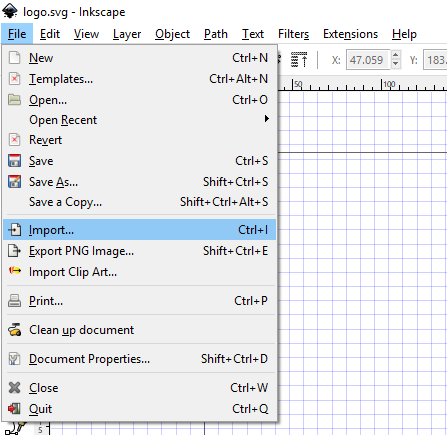Click the X coordinate input field
The height and width of the screenshot is (435, 447).
pos(368,60)
